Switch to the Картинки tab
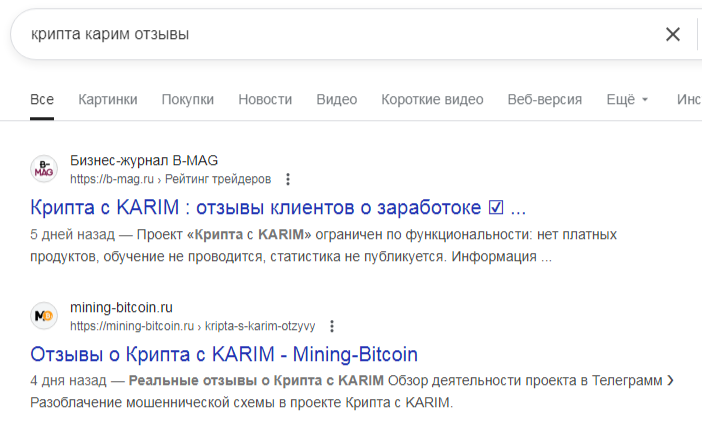 (x=108, y=99)
